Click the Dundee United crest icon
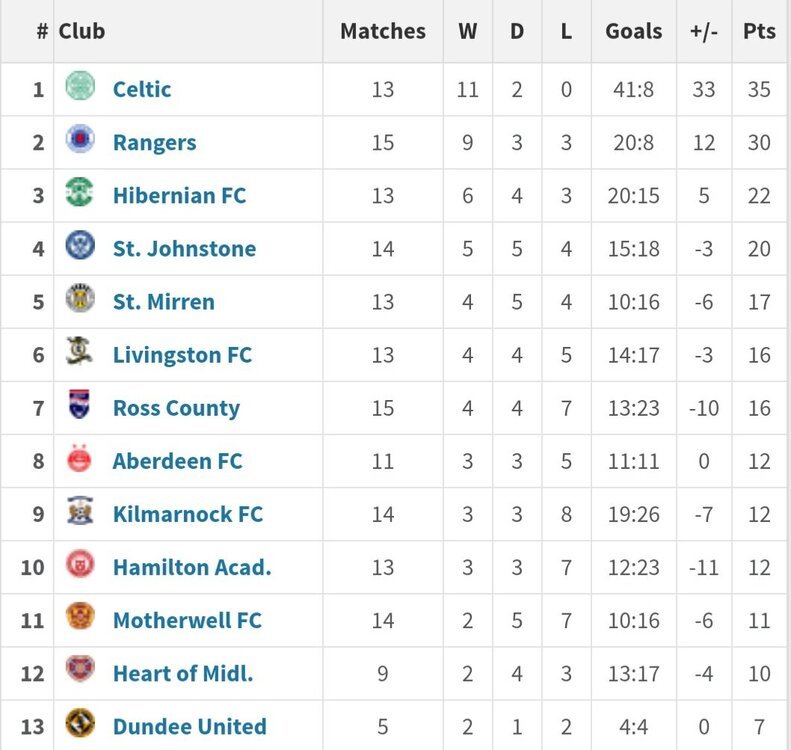Image resolution: width=791 pixels, height=750 pixels. coord(80,723)
